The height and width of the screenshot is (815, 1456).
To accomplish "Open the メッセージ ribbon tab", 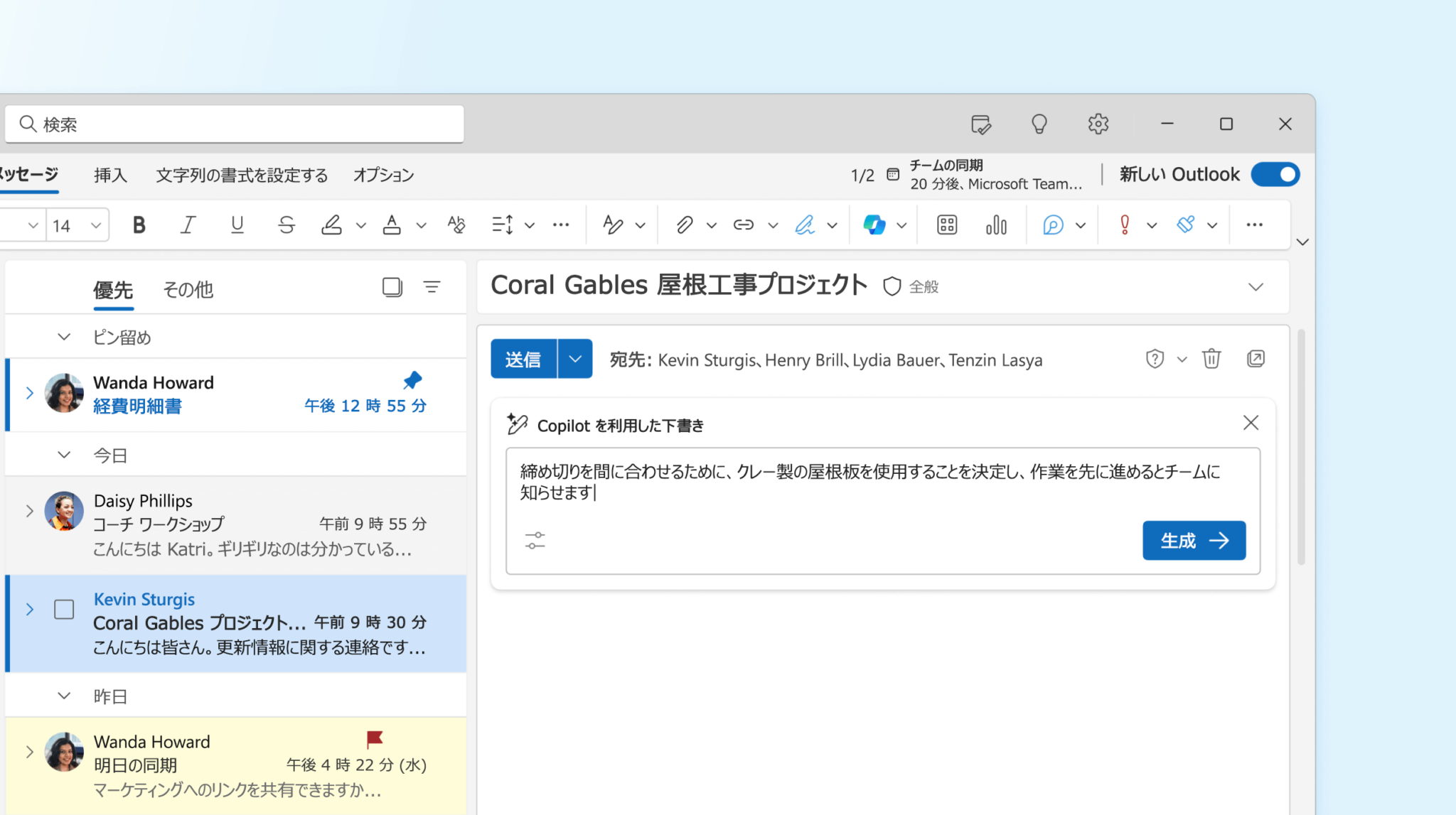I will point(29,175).
